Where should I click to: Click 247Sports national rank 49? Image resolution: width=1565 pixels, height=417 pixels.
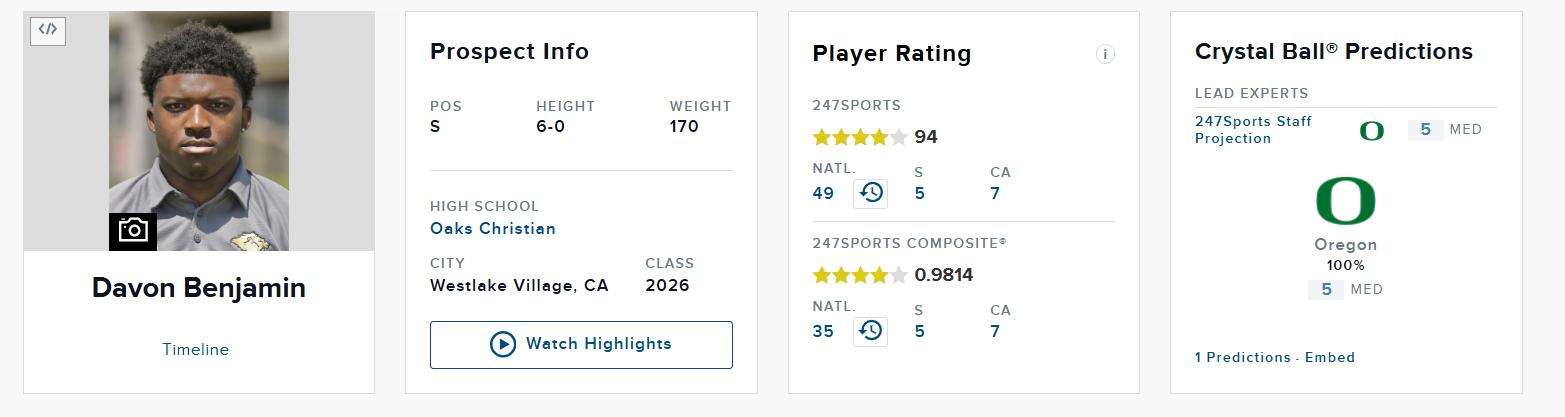823,193
